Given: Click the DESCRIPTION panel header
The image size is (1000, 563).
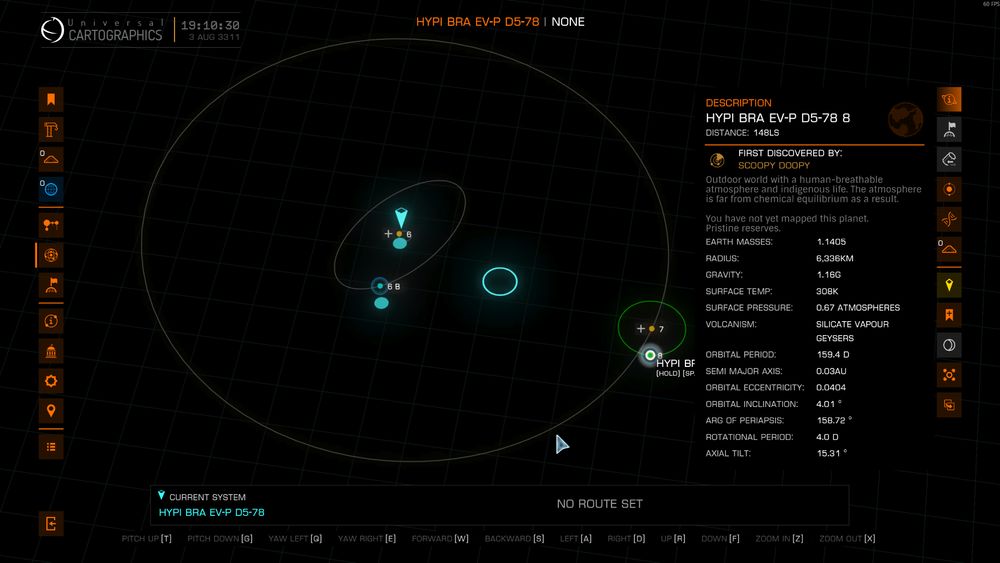Looking at the screenshot, I should tap(739, 103).
